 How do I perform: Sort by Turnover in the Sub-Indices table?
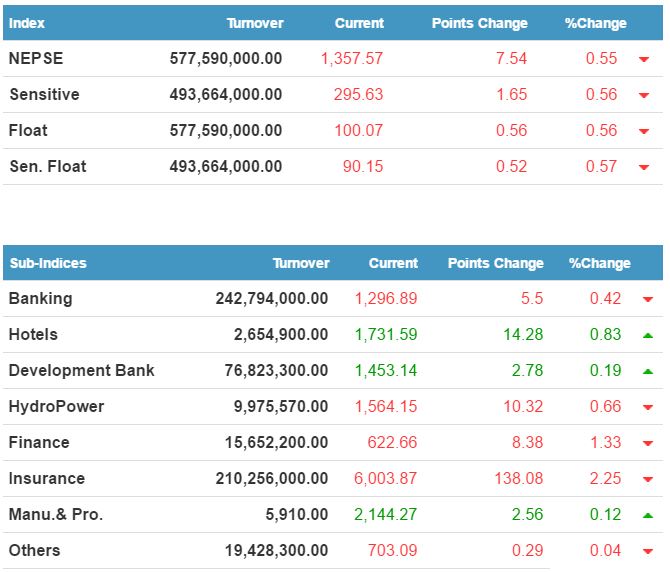301,263
